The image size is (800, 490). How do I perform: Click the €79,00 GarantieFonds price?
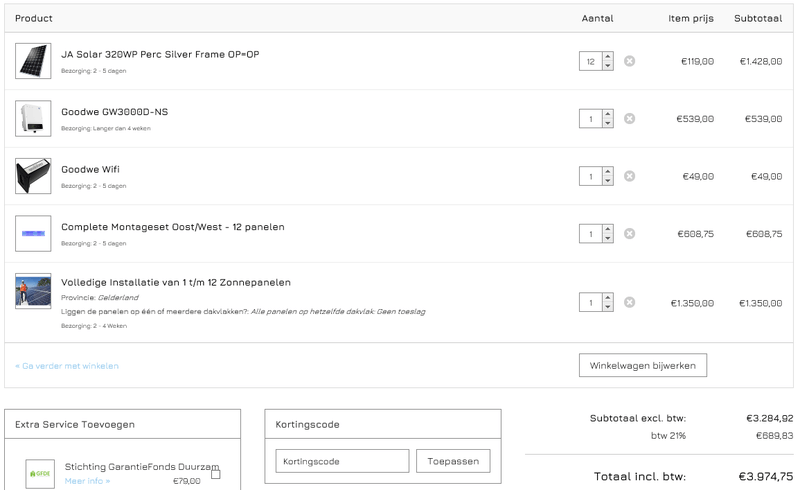click(187, 481)
